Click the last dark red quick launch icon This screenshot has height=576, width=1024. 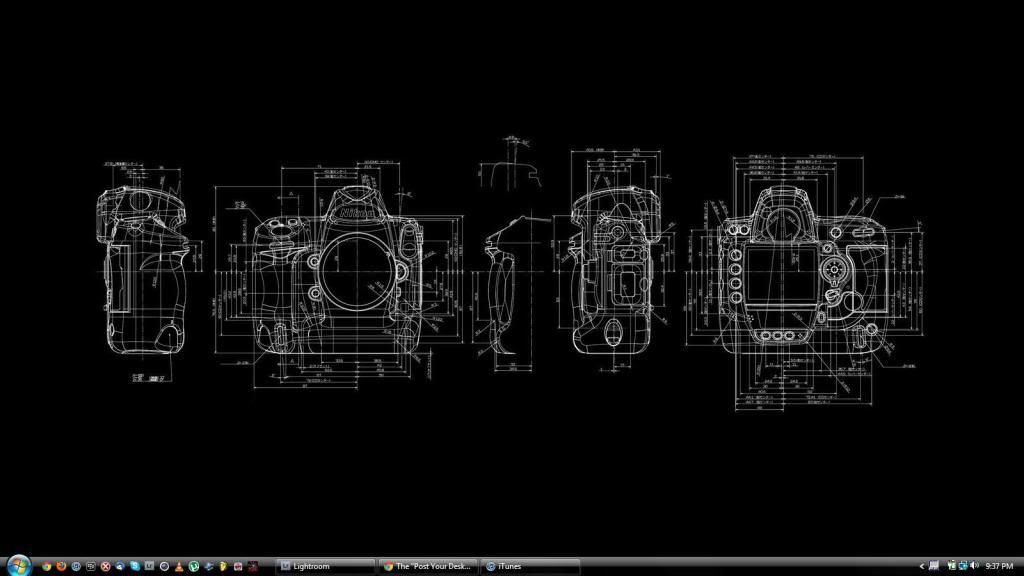point(253,566)
